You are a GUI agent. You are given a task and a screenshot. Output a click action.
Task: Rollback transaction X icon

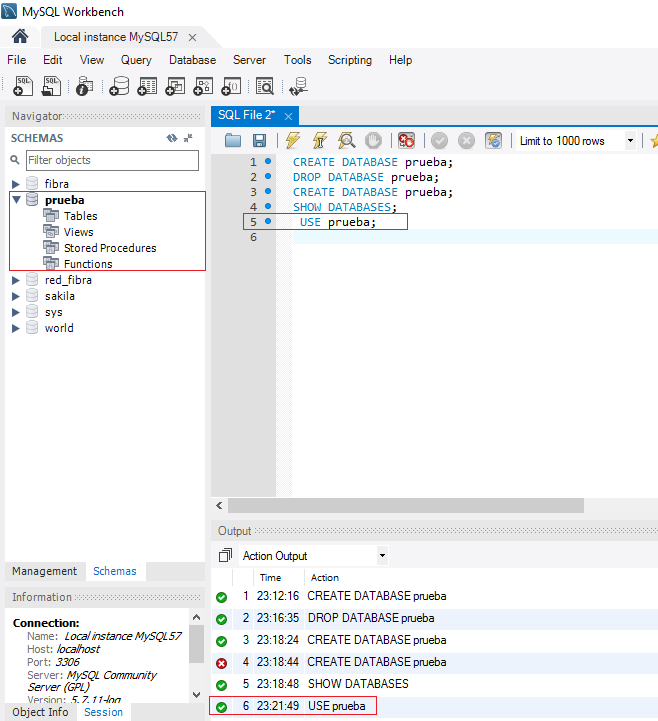[x=466, y=140]
